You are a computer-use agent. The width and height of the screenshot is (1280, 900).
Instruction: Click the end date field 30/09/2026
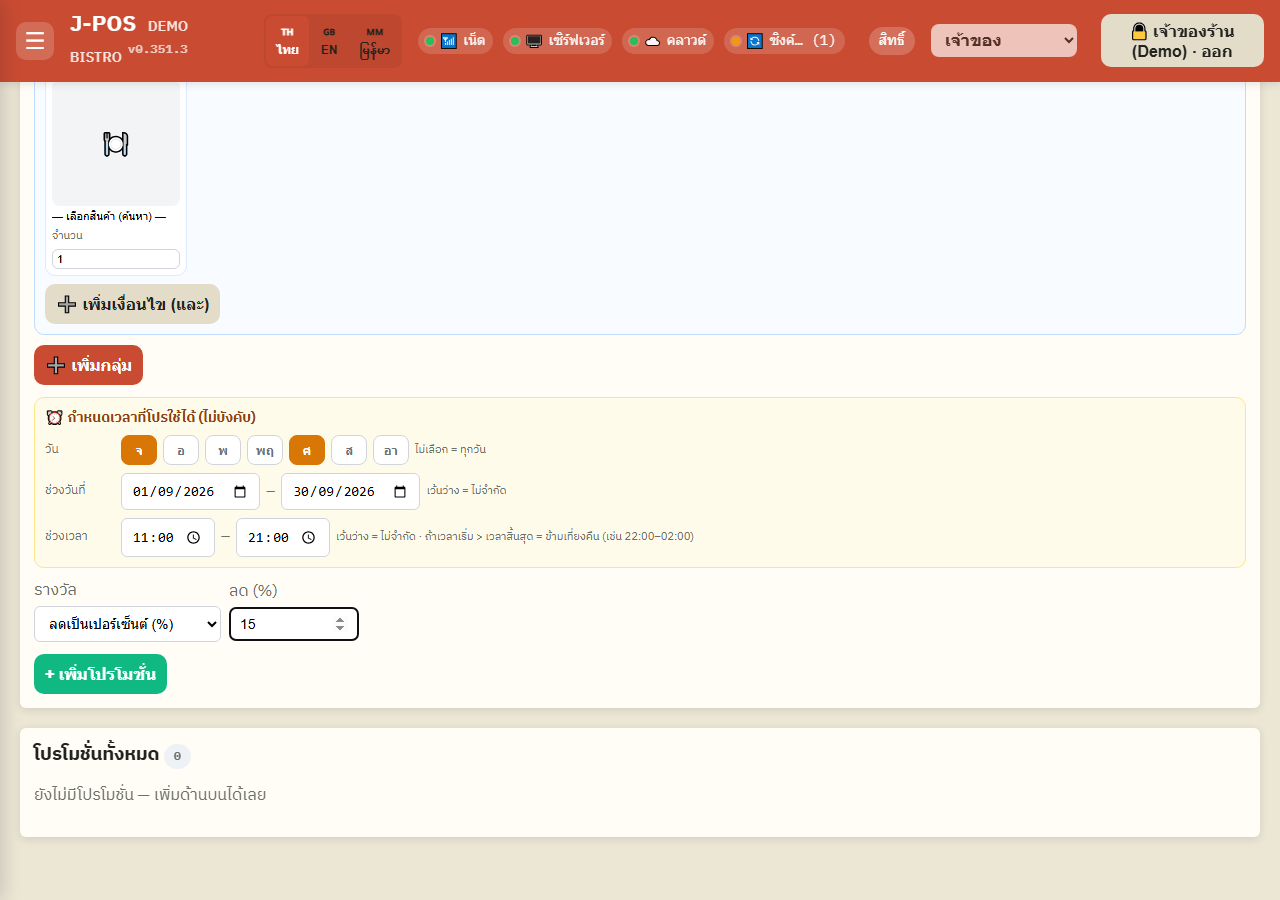[350, 492]
